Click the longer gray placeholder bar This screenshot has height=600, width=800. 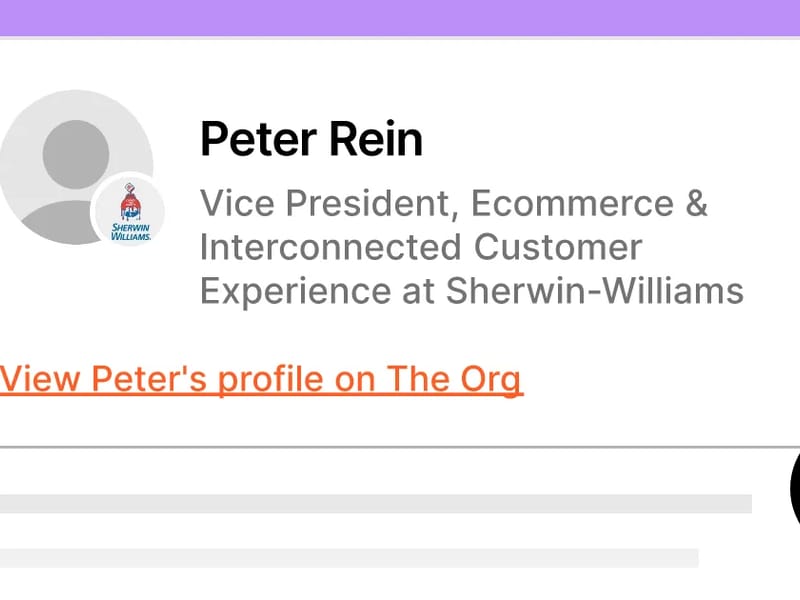[x=375, y=503]
